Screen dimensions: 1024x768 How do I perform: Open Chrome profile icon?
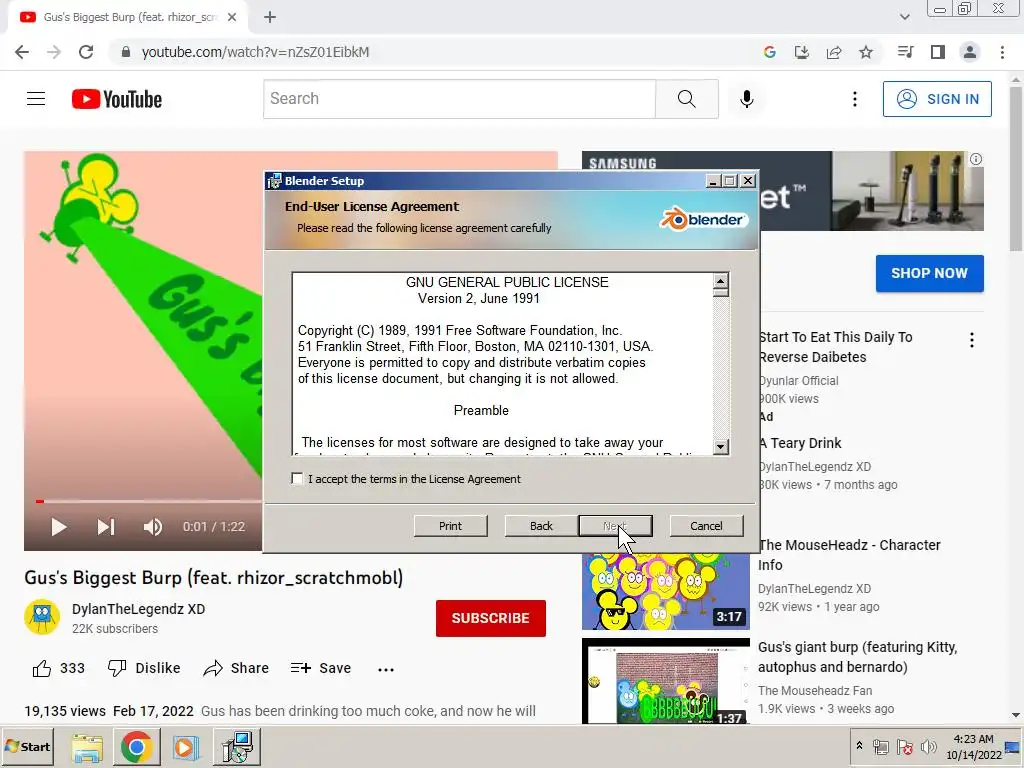pos(970,52)
